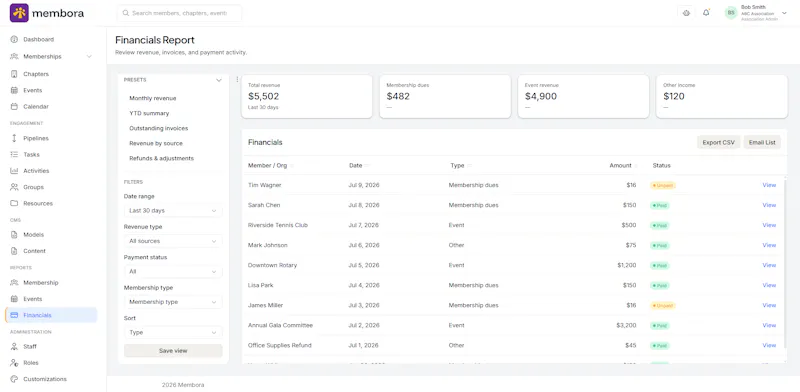Open the Membership type dropdown
Image resolution: width=800 pixels, height=392 pixels.
173,302
